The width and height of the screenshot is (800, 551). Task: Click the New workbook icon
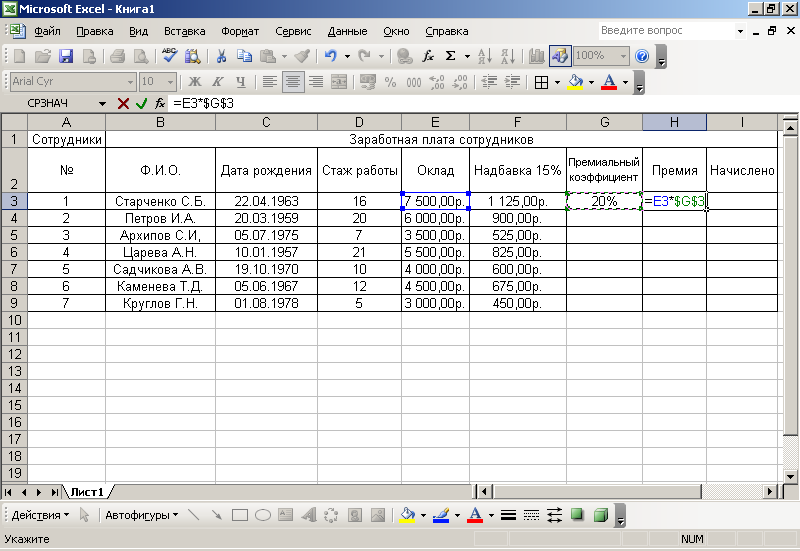[x=19, y=56]
